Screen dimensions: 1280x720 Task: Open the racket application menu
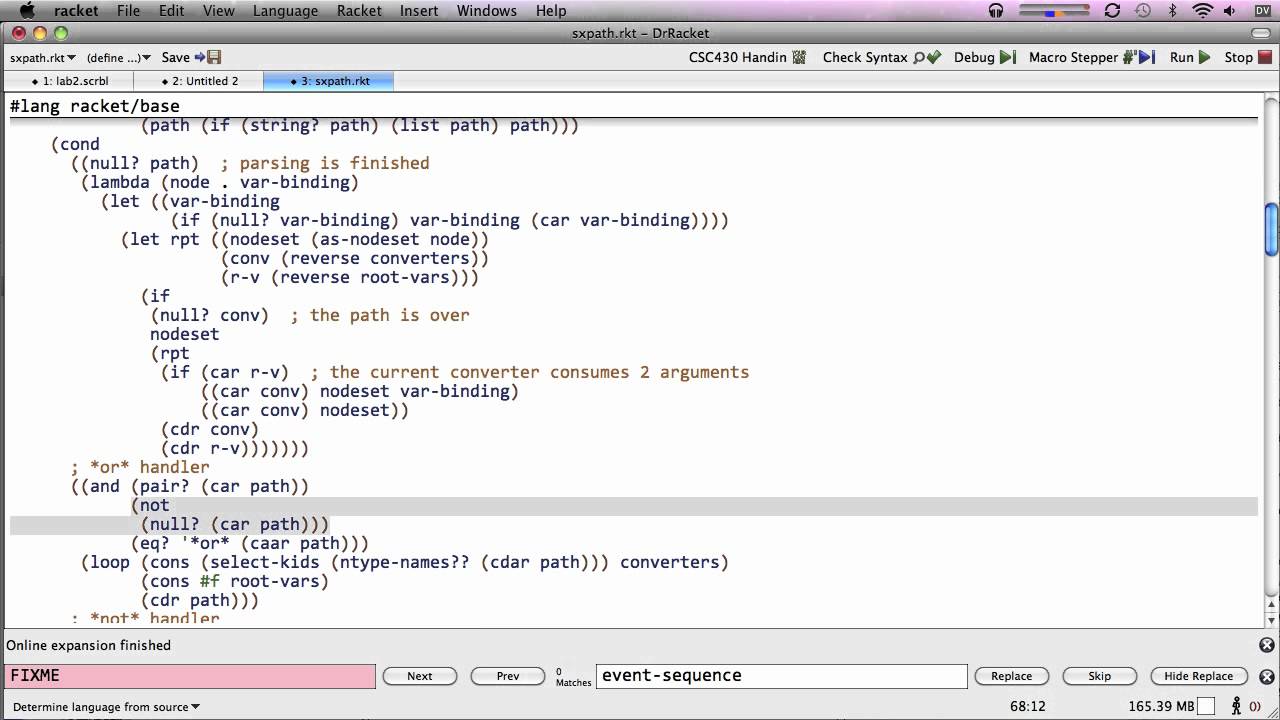point(76,10)
